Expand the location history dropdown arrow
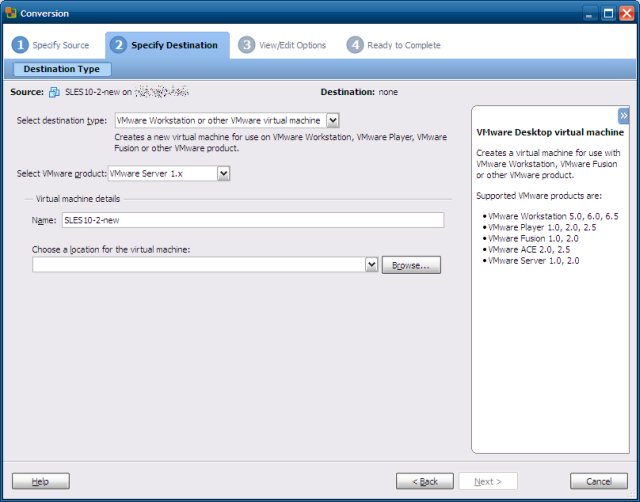Viewport: 640px width, 502px height. click(x=371, y=265)
